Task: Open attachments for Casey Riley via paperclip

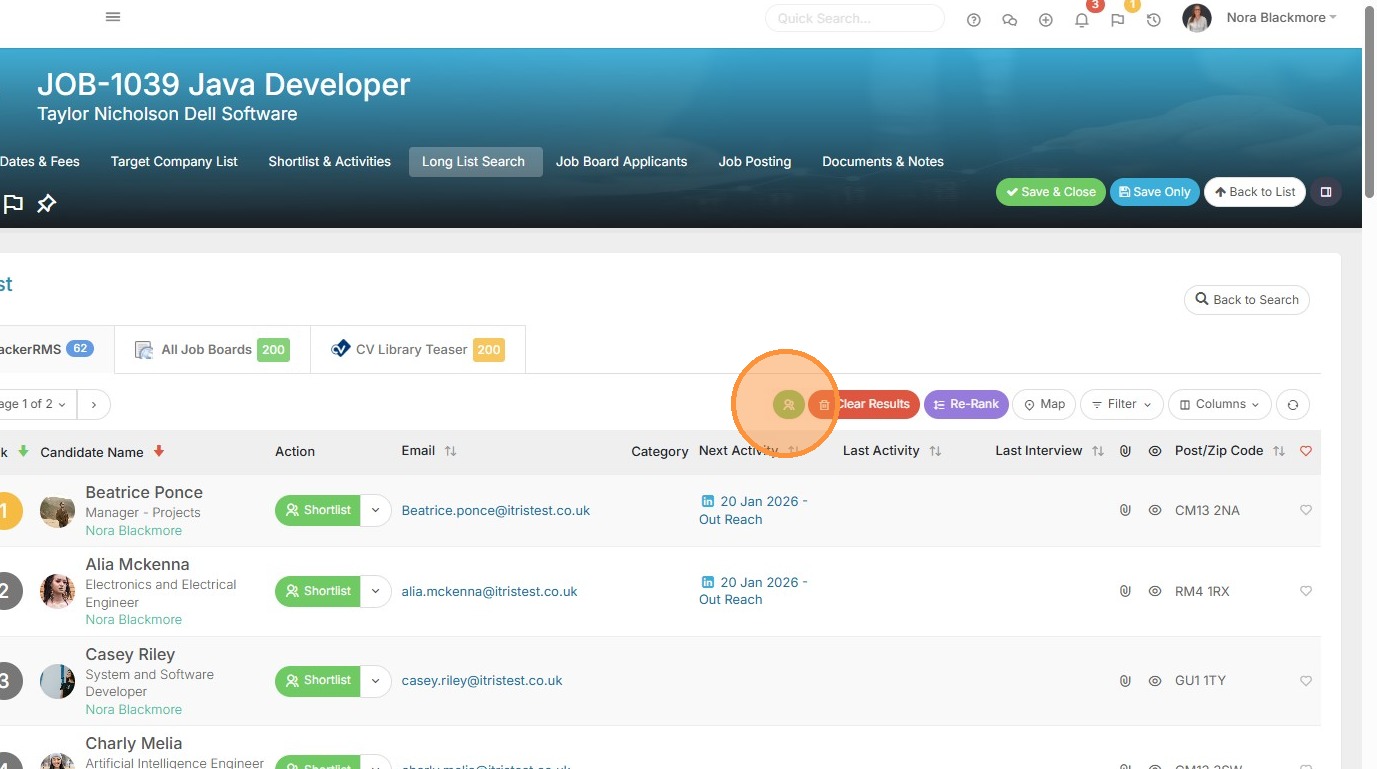Action: click(1125, 681)
